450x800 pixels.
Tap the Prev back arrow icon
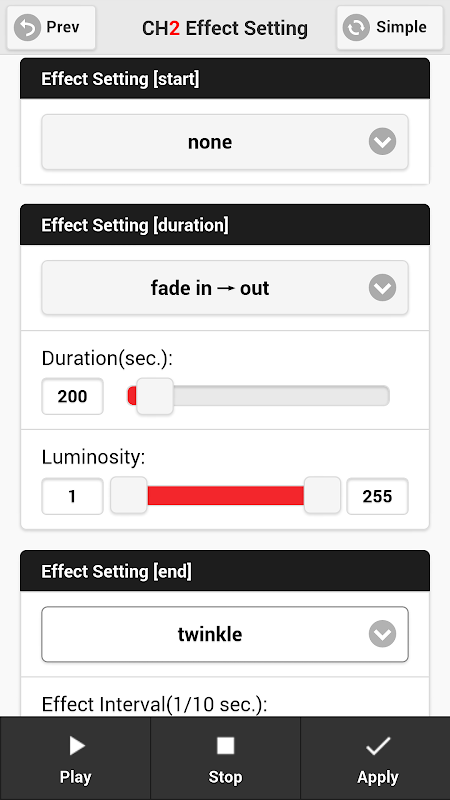[27, 28]
